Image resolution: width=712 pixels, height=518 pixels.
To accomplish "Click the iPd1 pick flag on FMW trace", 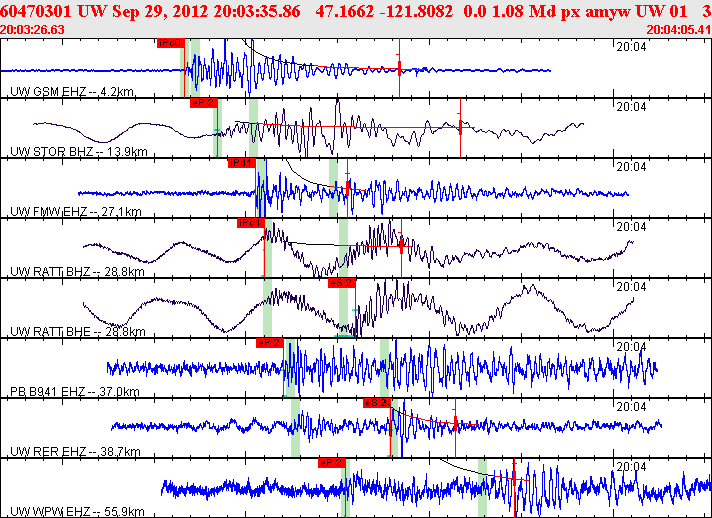I will click(x=242, y=163).
